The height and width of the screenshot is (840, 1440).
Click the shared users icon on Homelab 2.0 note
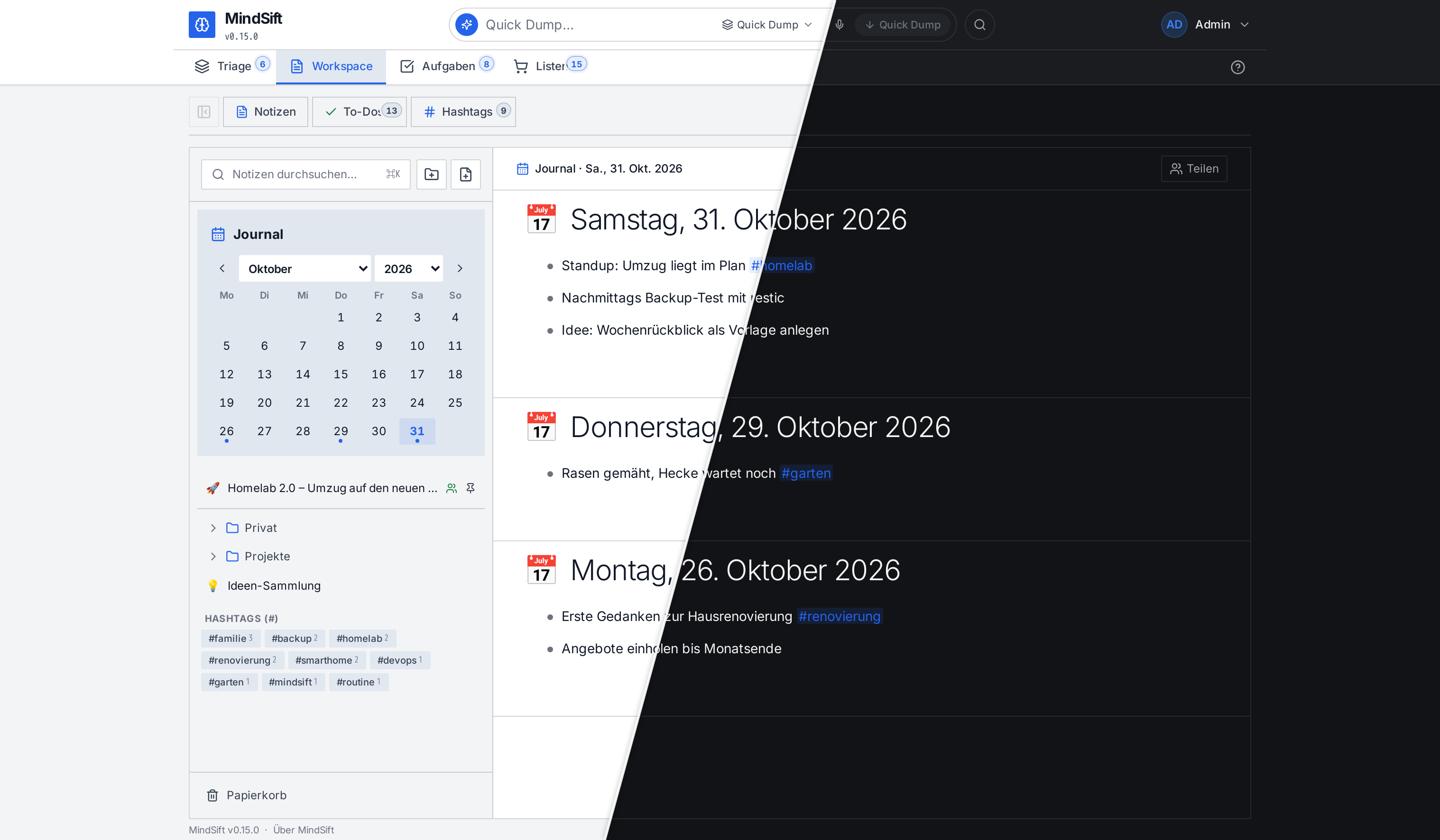(x=452, y=488)
